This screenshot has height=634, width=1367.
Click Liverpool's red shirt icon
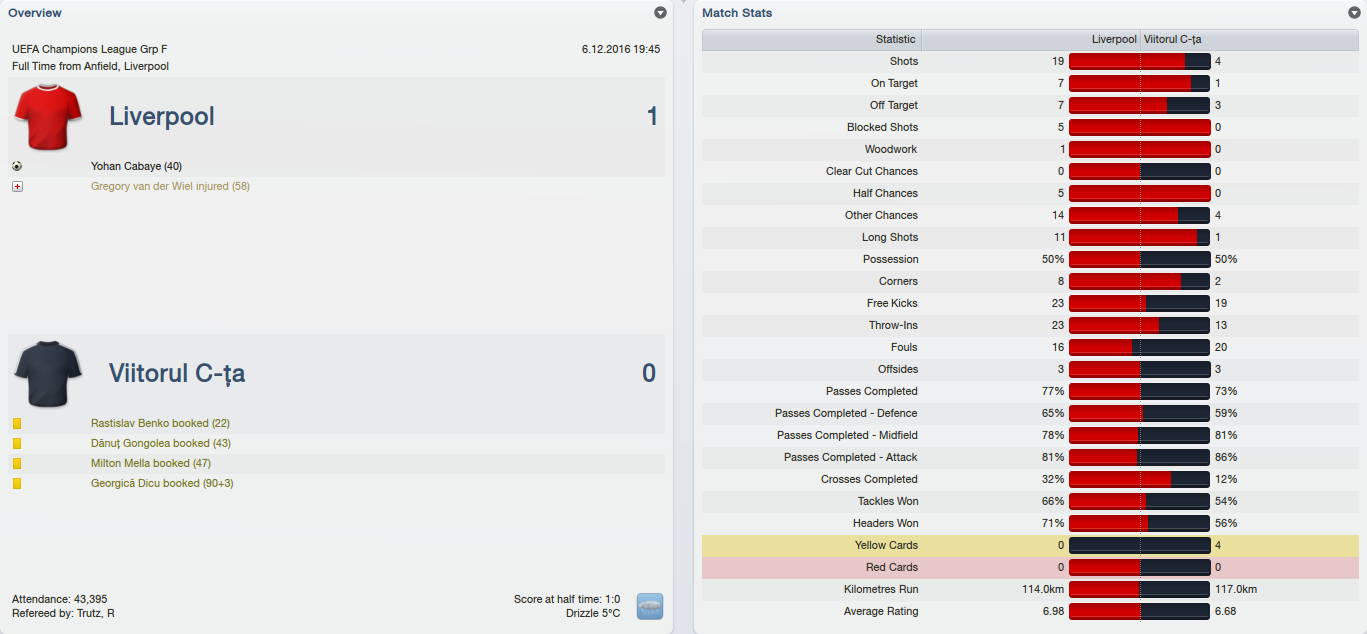click(x=48, y=116)
